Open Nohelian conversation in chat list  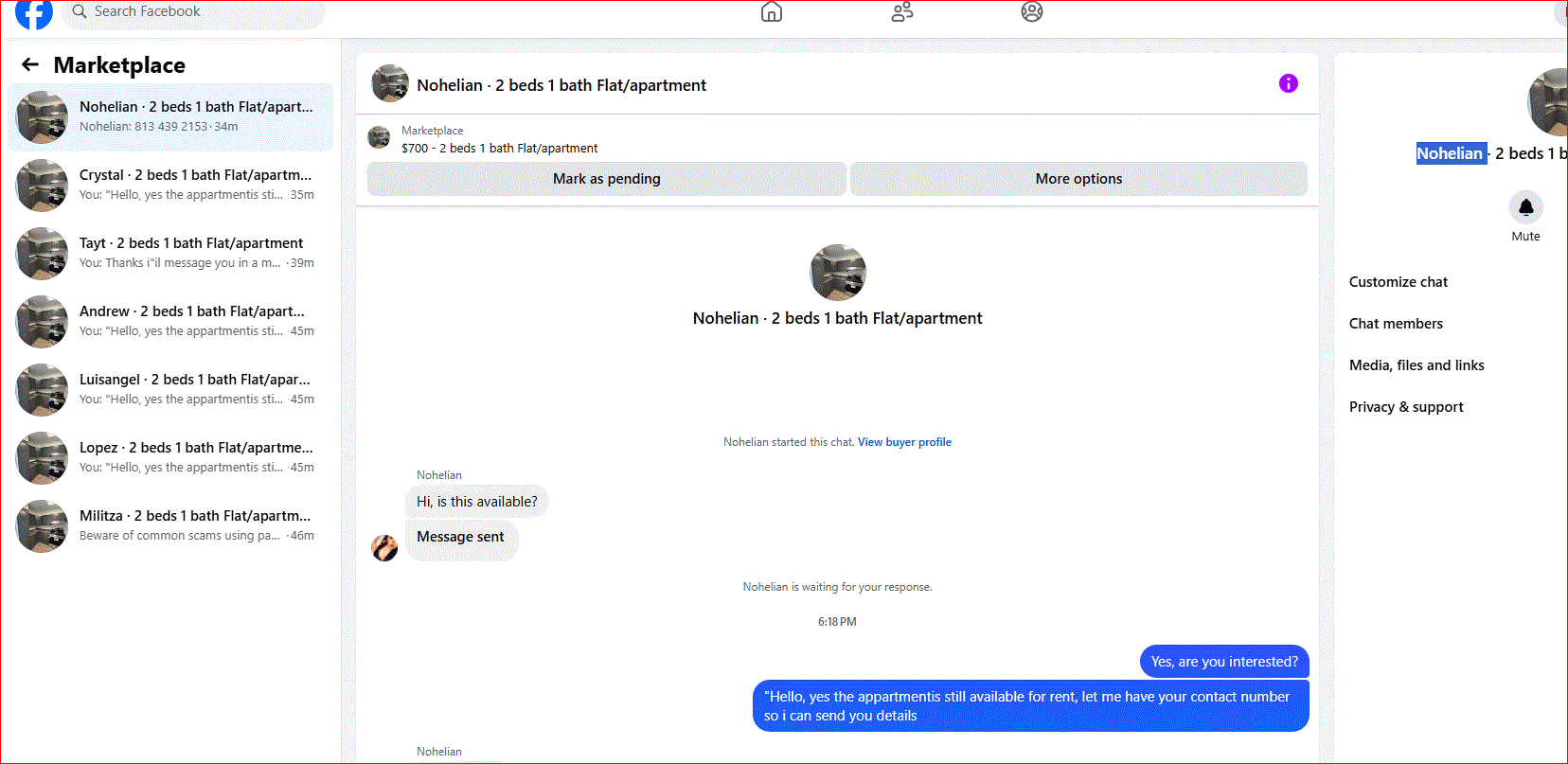click(x=170, y=117)
